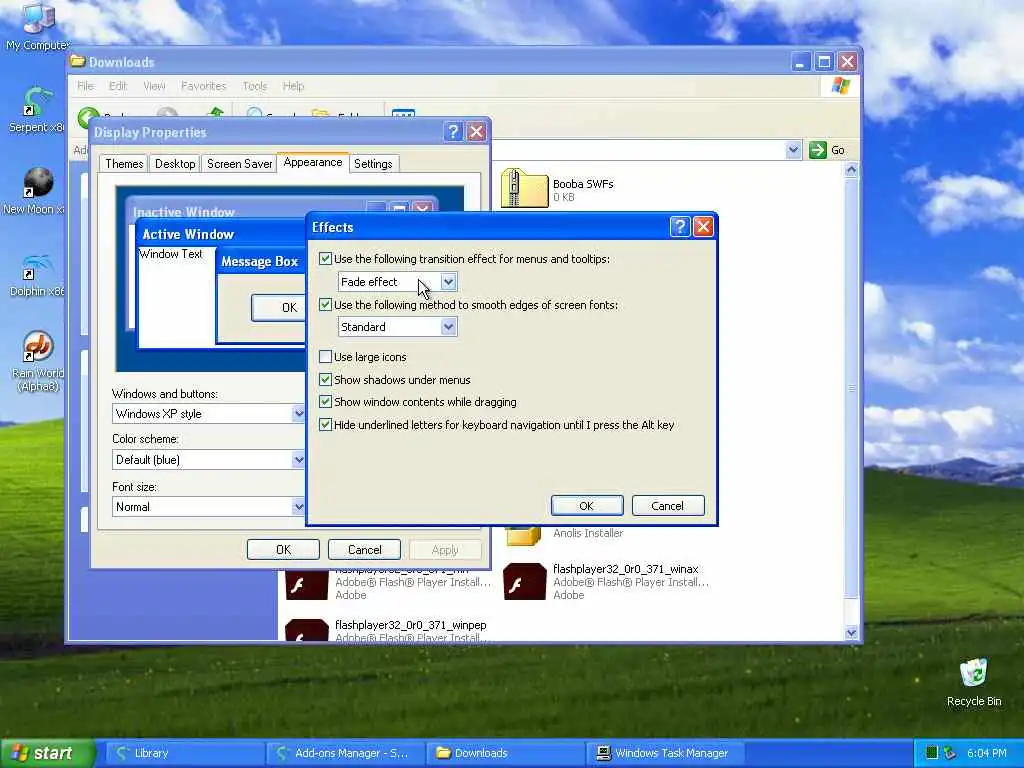
Task: Open the Help menu in Downloads
Action: pyautogui.click(x=293, y=86)
